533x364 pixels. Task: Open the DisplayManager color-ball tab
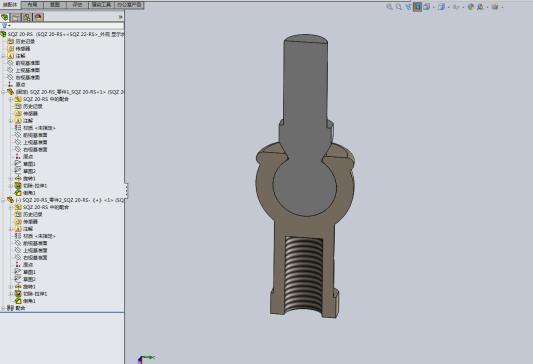click(38, 17)
